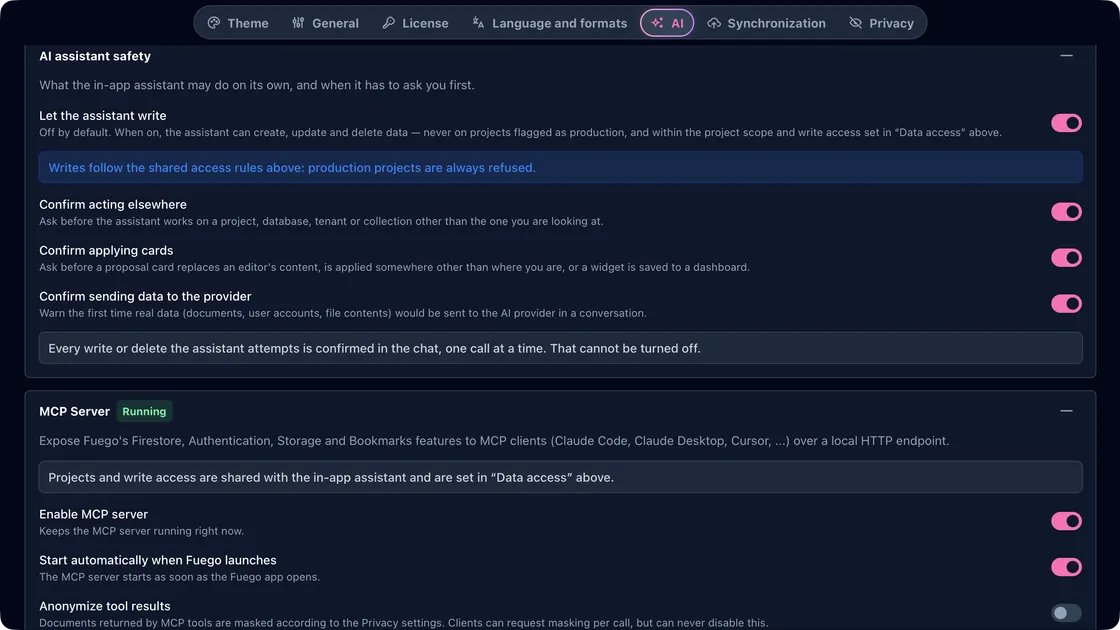Click the 'Confirm sending data to the provider' label
This screenshot has width=1120, height=630.
click(145, 296)
